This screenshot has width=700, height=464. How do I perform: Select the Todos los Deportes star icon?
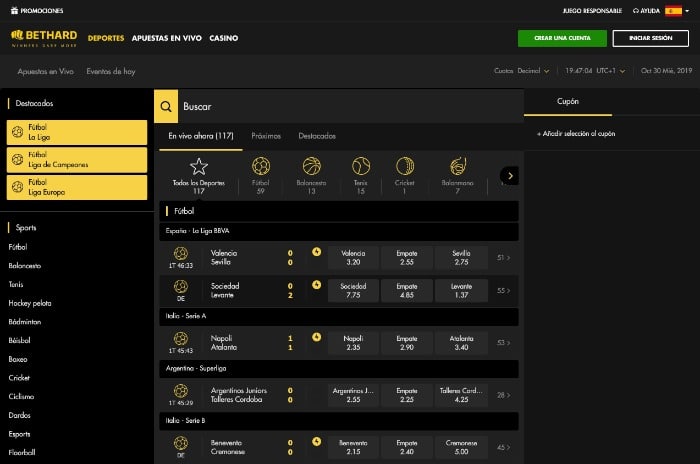[199, 167]
